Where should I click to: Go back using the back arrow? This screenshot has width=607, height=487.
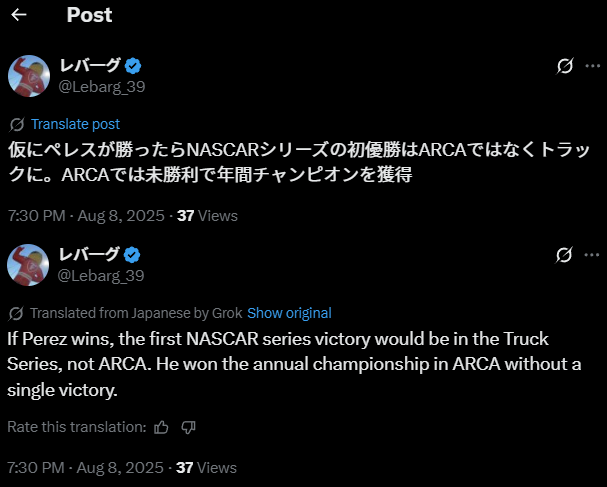(19, 15)
